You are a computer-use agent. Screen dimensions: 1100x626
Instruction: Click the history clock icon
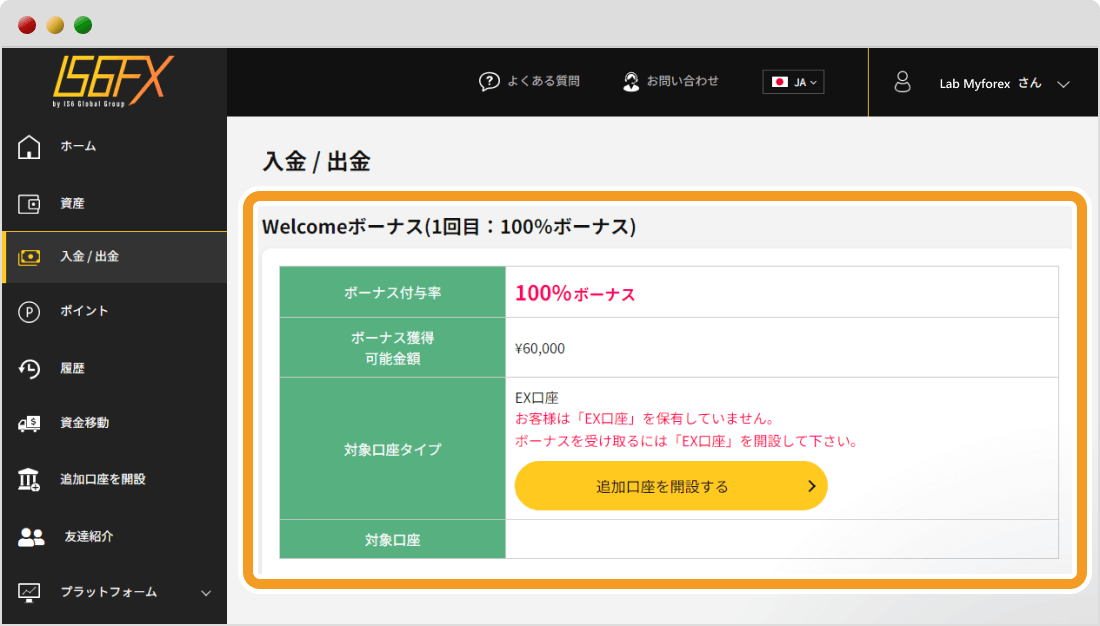(x=29, y=368)
